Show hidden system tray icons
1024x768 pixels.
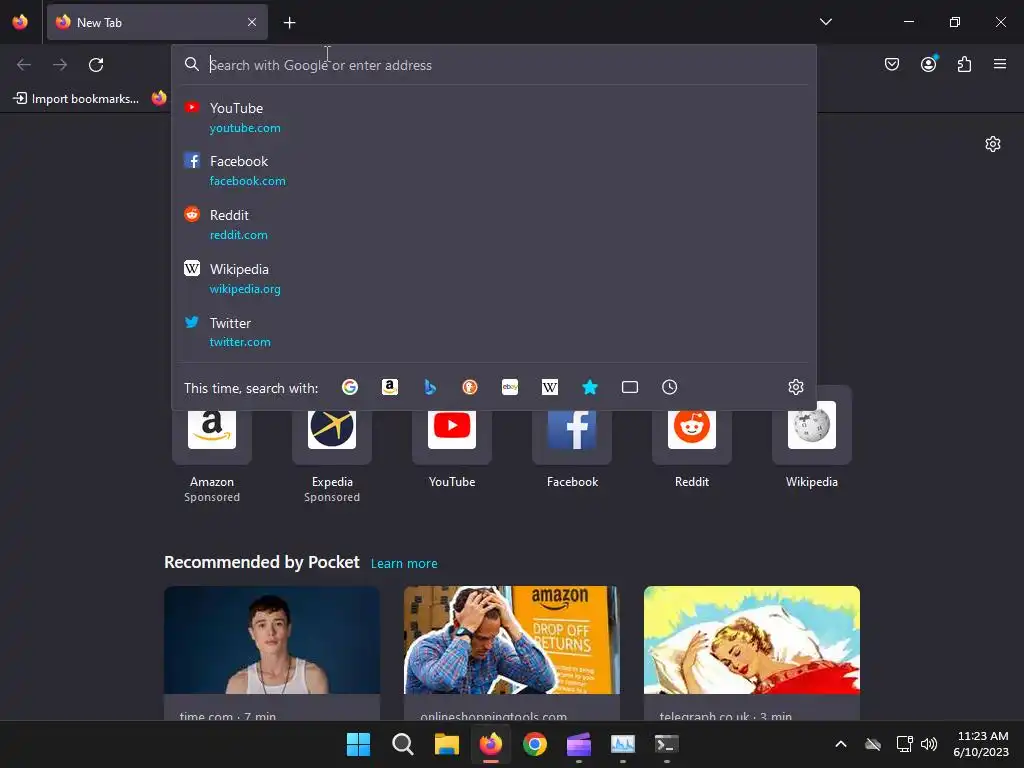pyautogui.click(x=841, y=744)
